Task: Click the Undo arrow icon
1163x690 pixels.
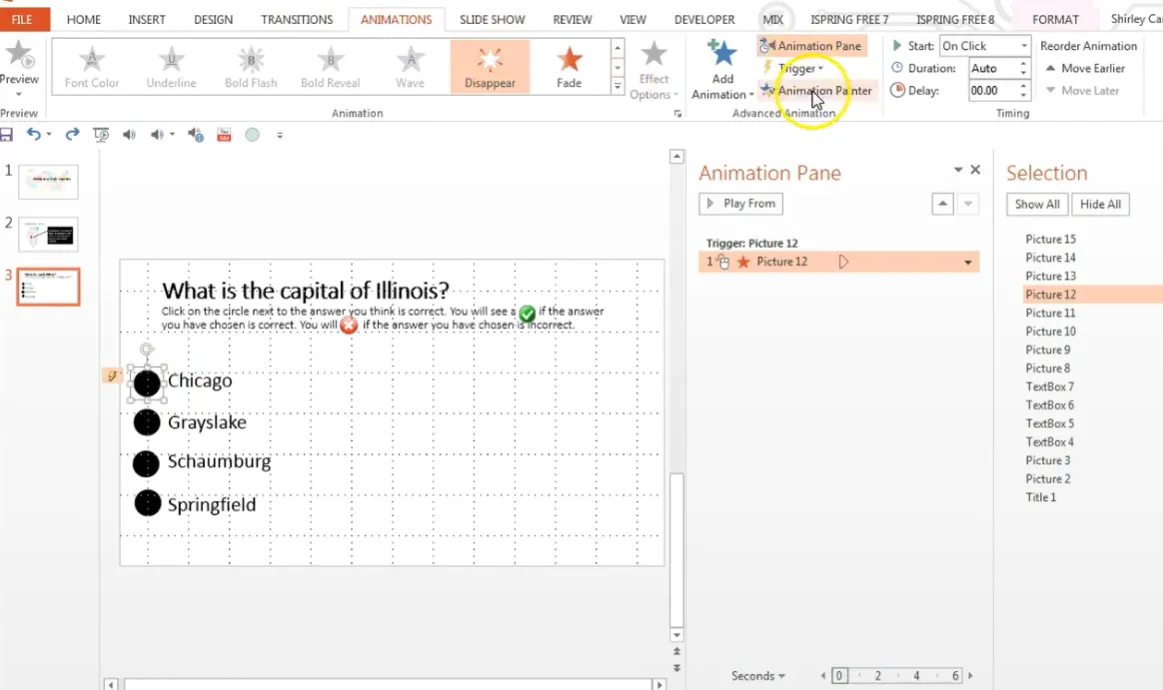Action: point(34,134)
